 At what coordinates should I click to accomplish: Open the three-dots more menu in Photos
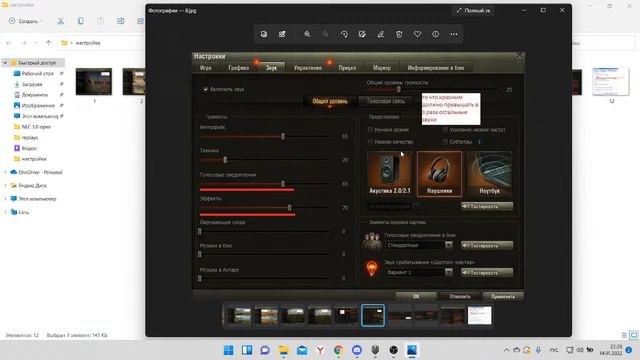[x=454, y=34]
